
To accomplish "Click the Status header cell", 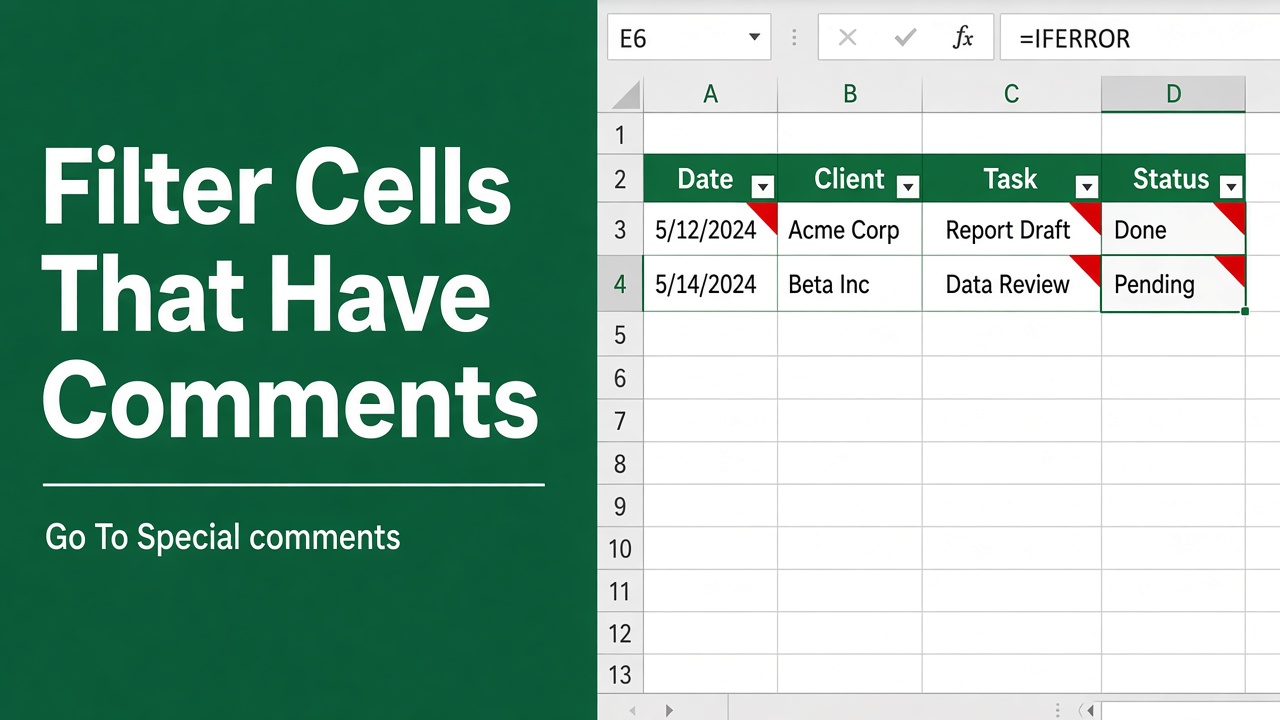I will pos(1173,178).
